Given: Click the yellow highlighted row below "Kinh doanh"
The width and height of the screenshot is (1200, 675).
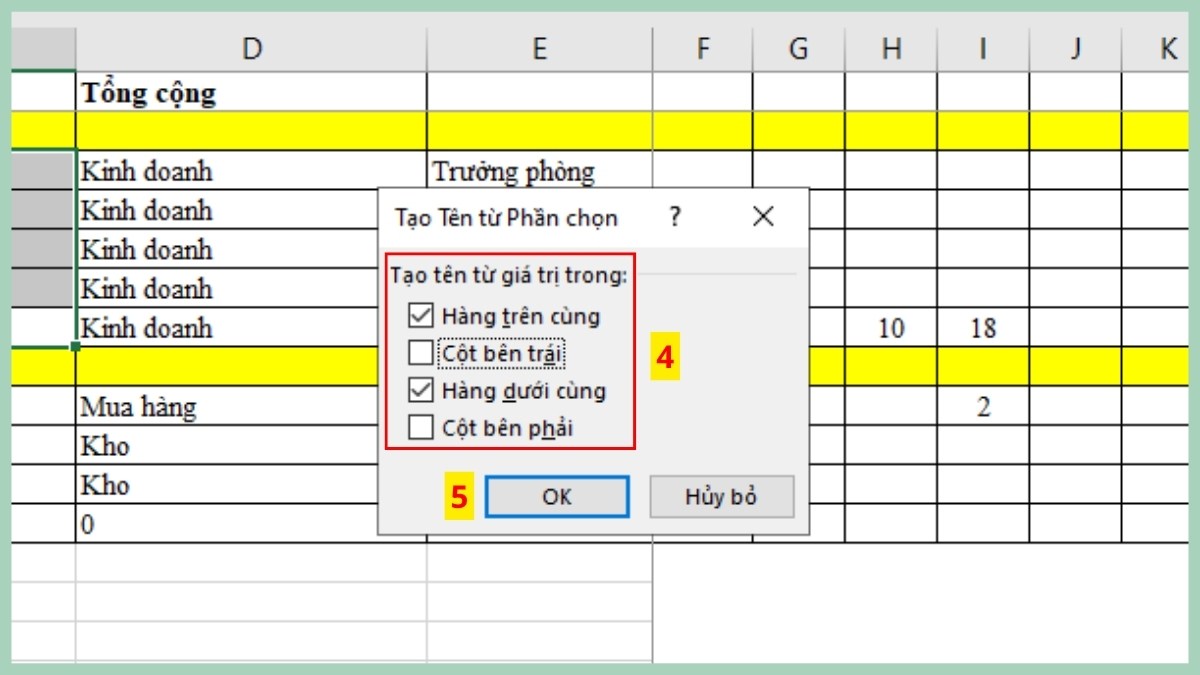Looking at the screenshot, I should (200, 367).
